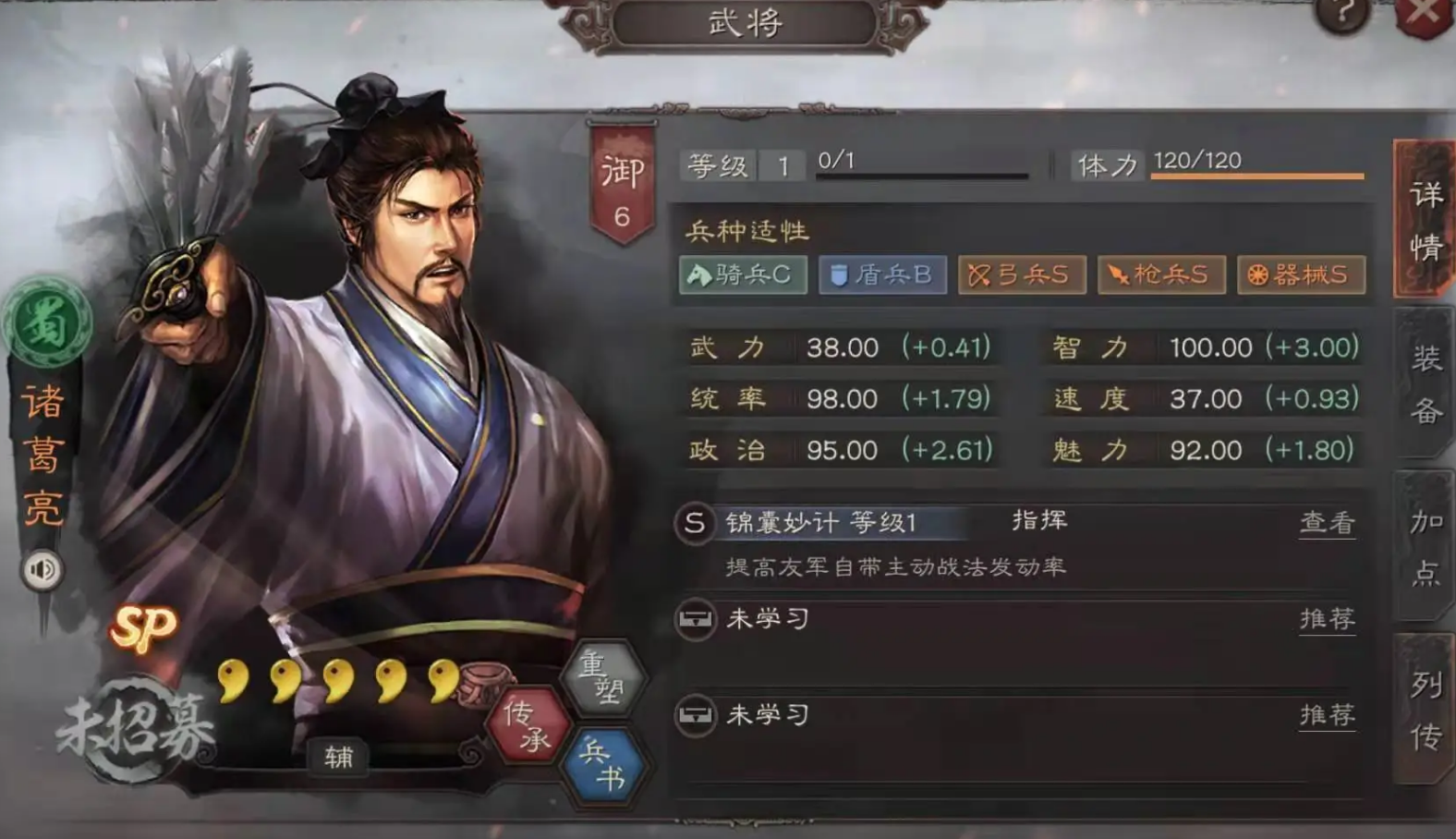Click 查看 link for 锦囊妙计 skill

tap(1328, 523)
